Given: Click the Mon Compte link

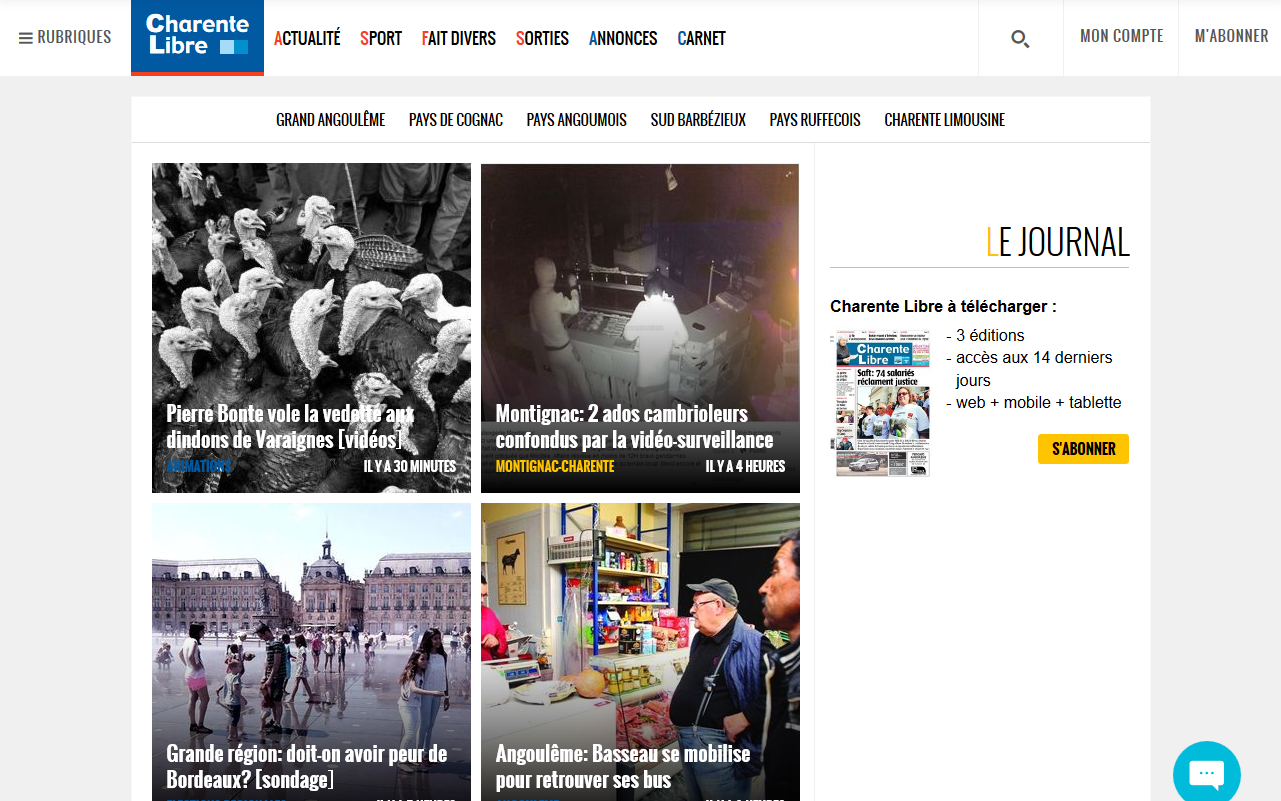Looking at the screenshot, I should point(1121,37).
